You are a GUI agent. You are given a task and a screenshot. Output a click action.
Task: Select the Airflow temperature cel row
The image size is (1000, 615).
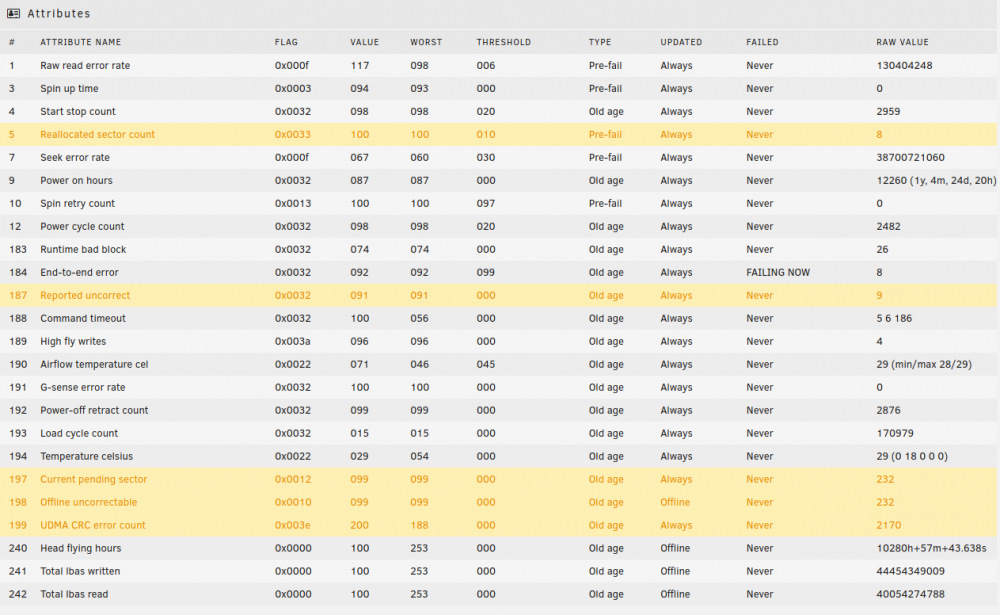pos(499,364)
